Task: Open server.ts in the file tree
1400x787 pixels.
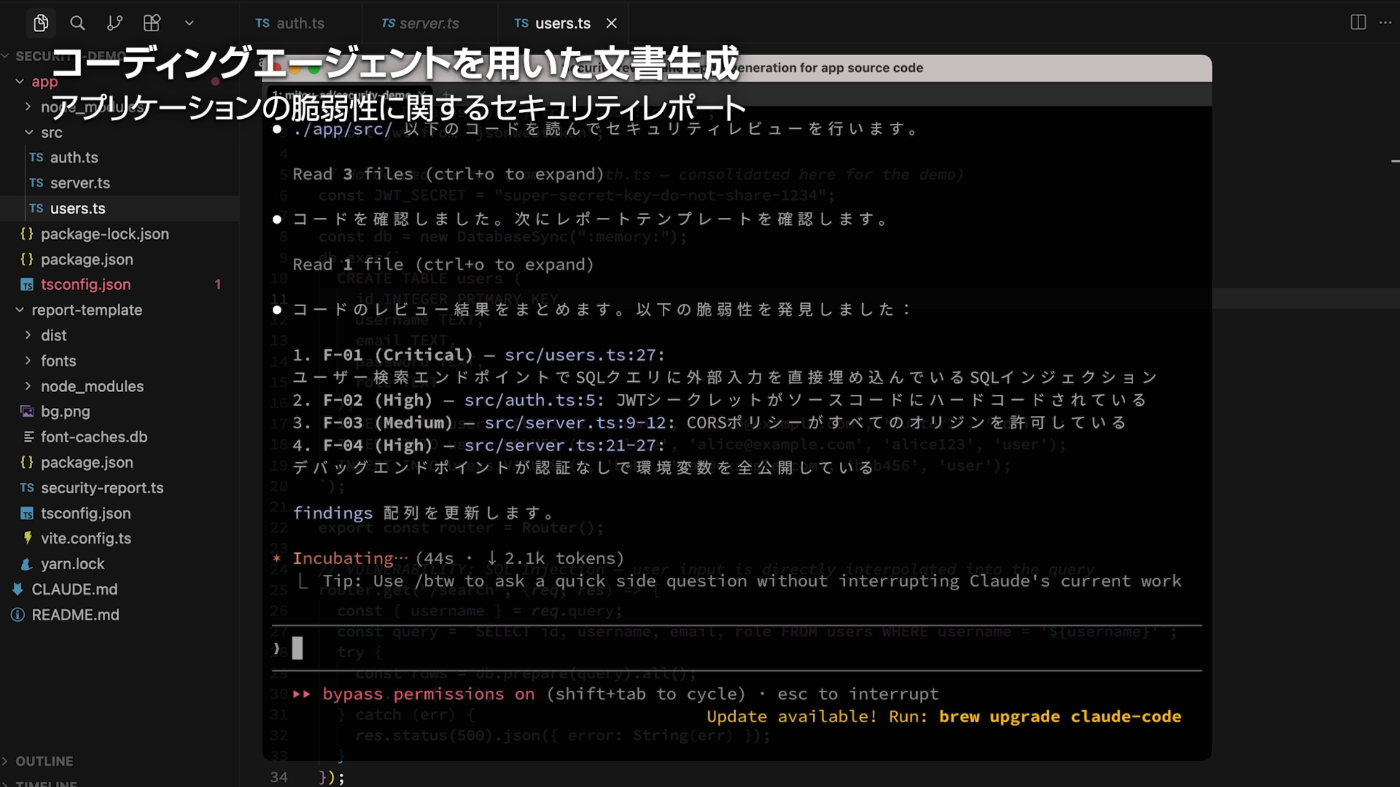Action: pyautogui.click(x=80, y=183)
